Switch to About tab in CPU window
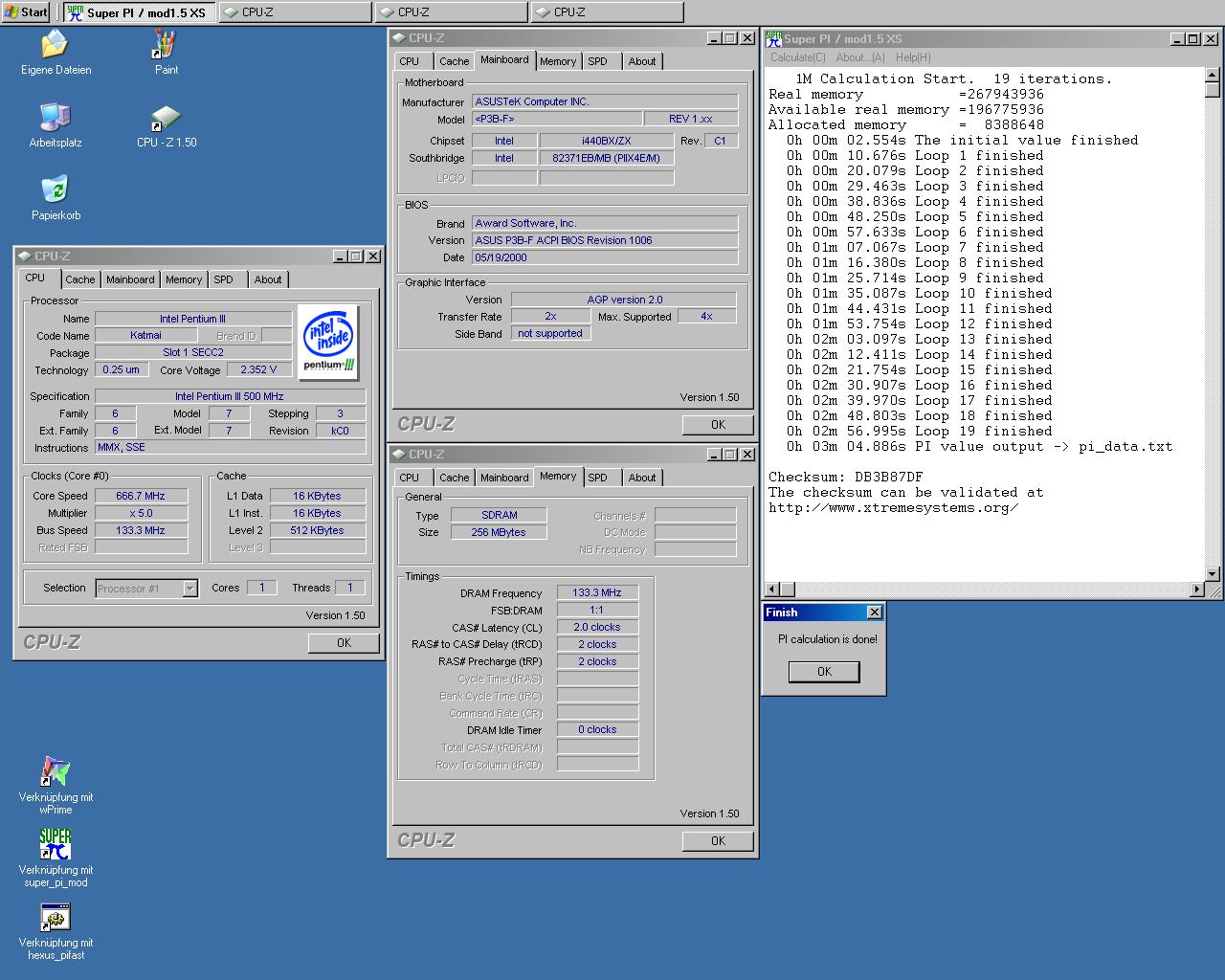The image size is (1225, 980). pyautogui.click(x=268, y=279)
